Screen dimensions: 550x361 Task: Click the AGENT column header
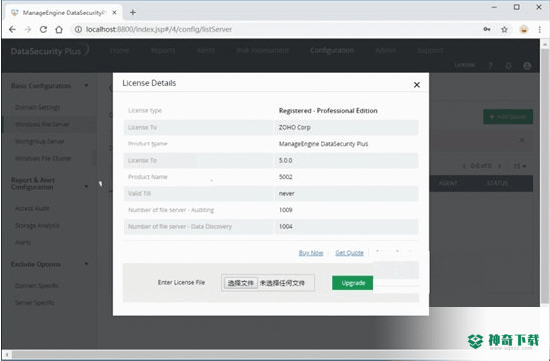coord(448,183)
